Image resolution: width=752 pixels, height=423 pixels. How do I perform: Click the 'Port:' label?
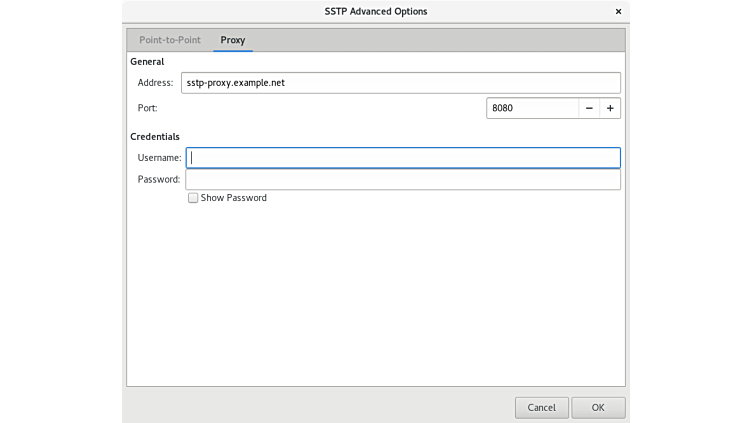click(148, 108)
